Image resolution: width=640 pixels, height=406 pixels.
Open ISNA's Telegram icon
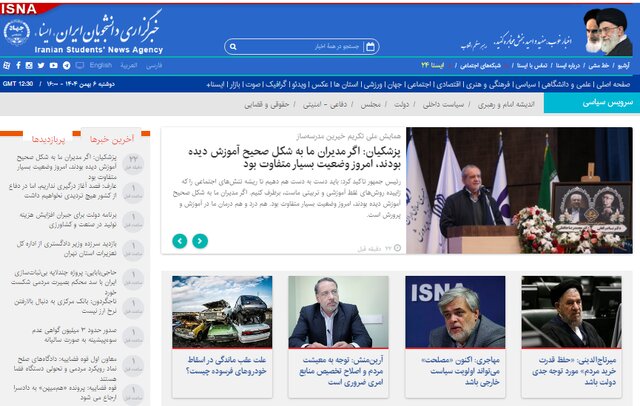tap(67, 65)
